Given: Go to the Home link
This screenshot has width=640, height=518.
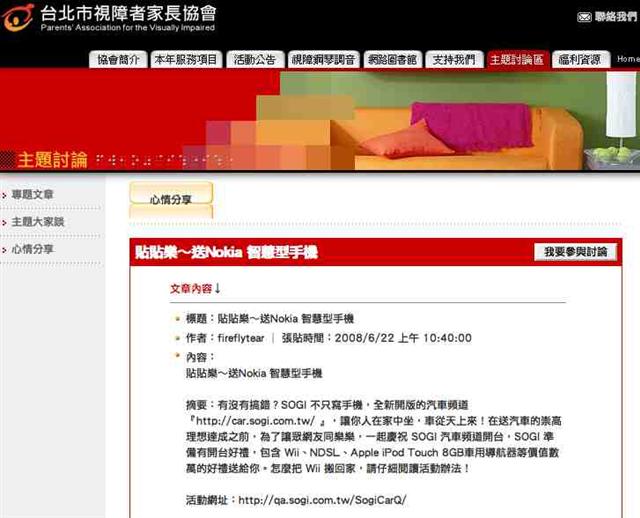Looking at the screenshot, I should point(628,59).
